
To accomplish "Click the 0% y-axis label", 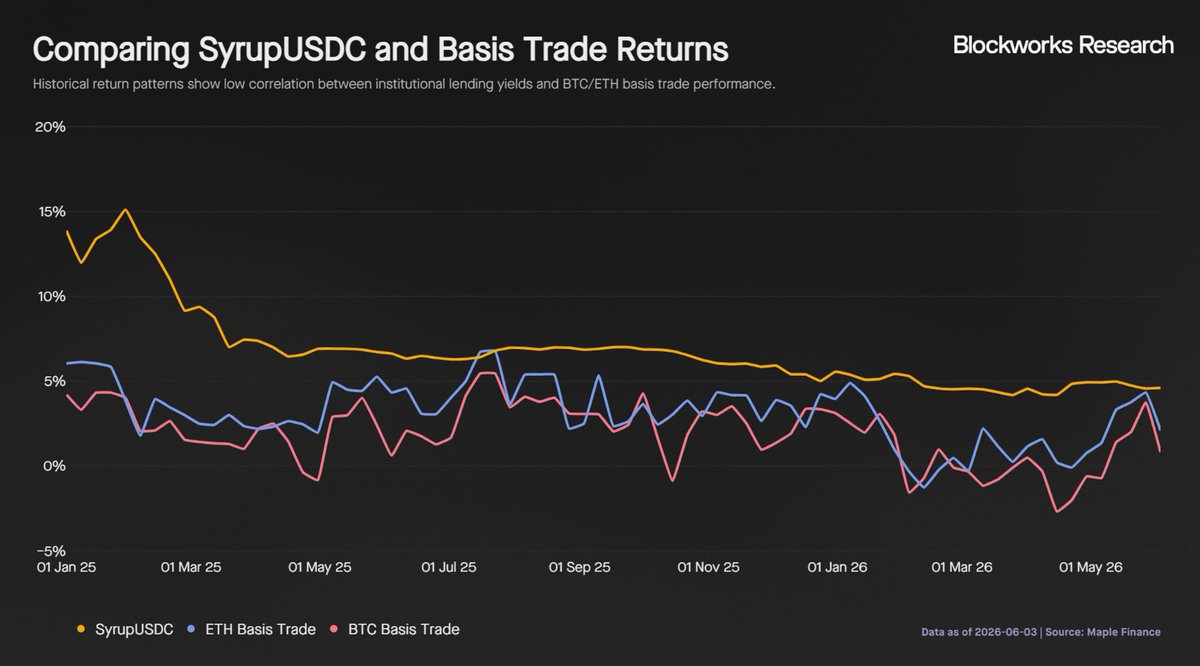I will click(53, 466).
